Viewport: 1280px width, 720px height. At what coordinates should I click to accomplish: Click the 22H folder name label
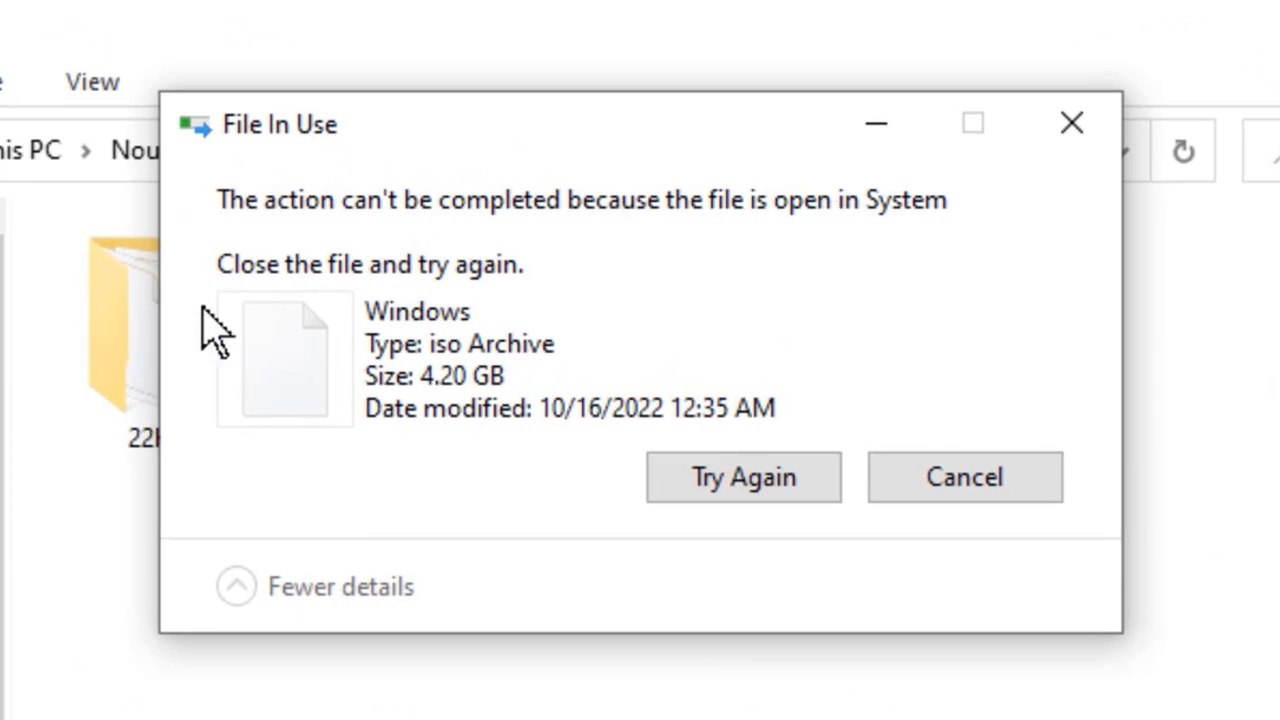[144, 438]
